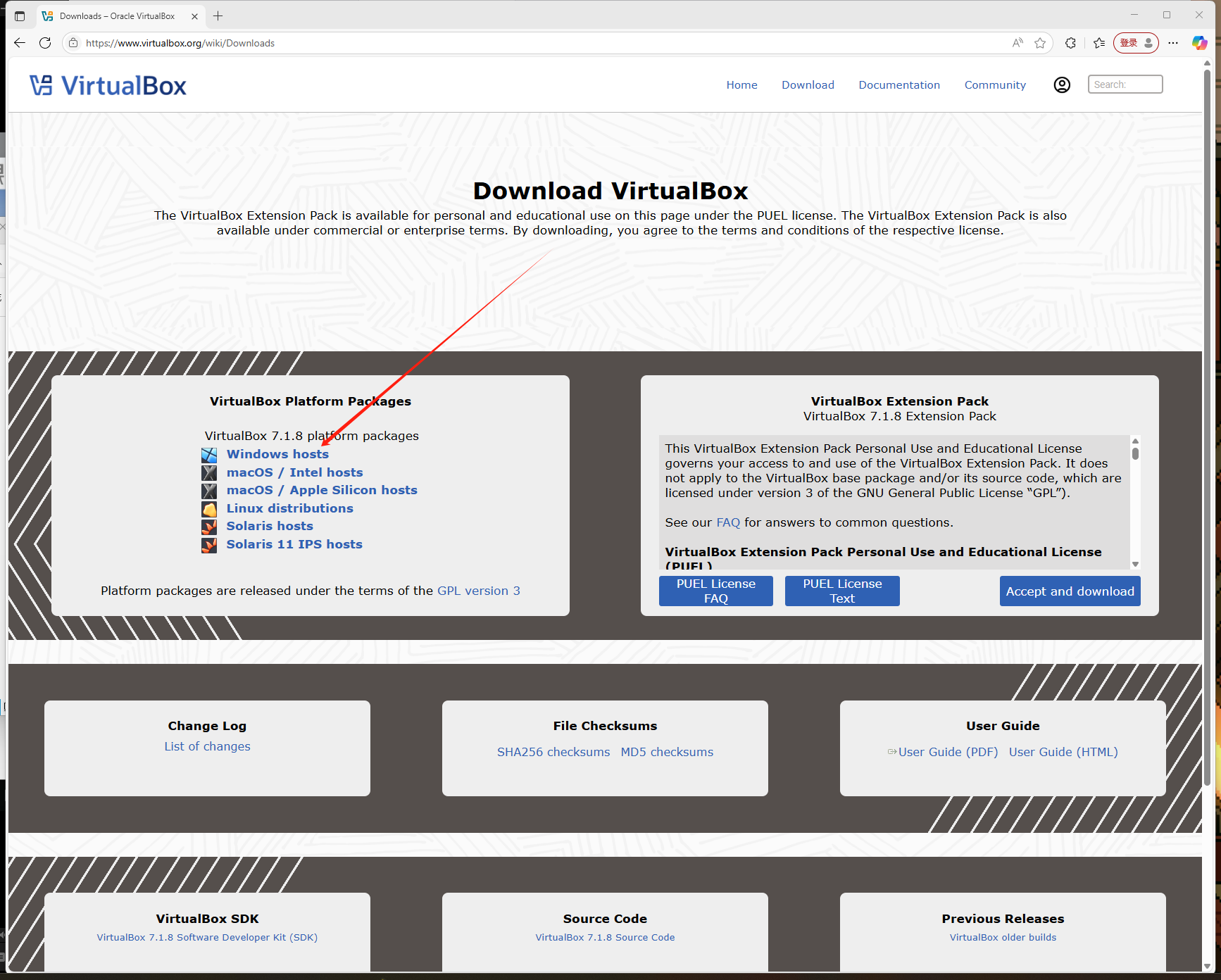Open favorites list icon
Viewport: 1221px width, 980px height.
[1099, 43]
